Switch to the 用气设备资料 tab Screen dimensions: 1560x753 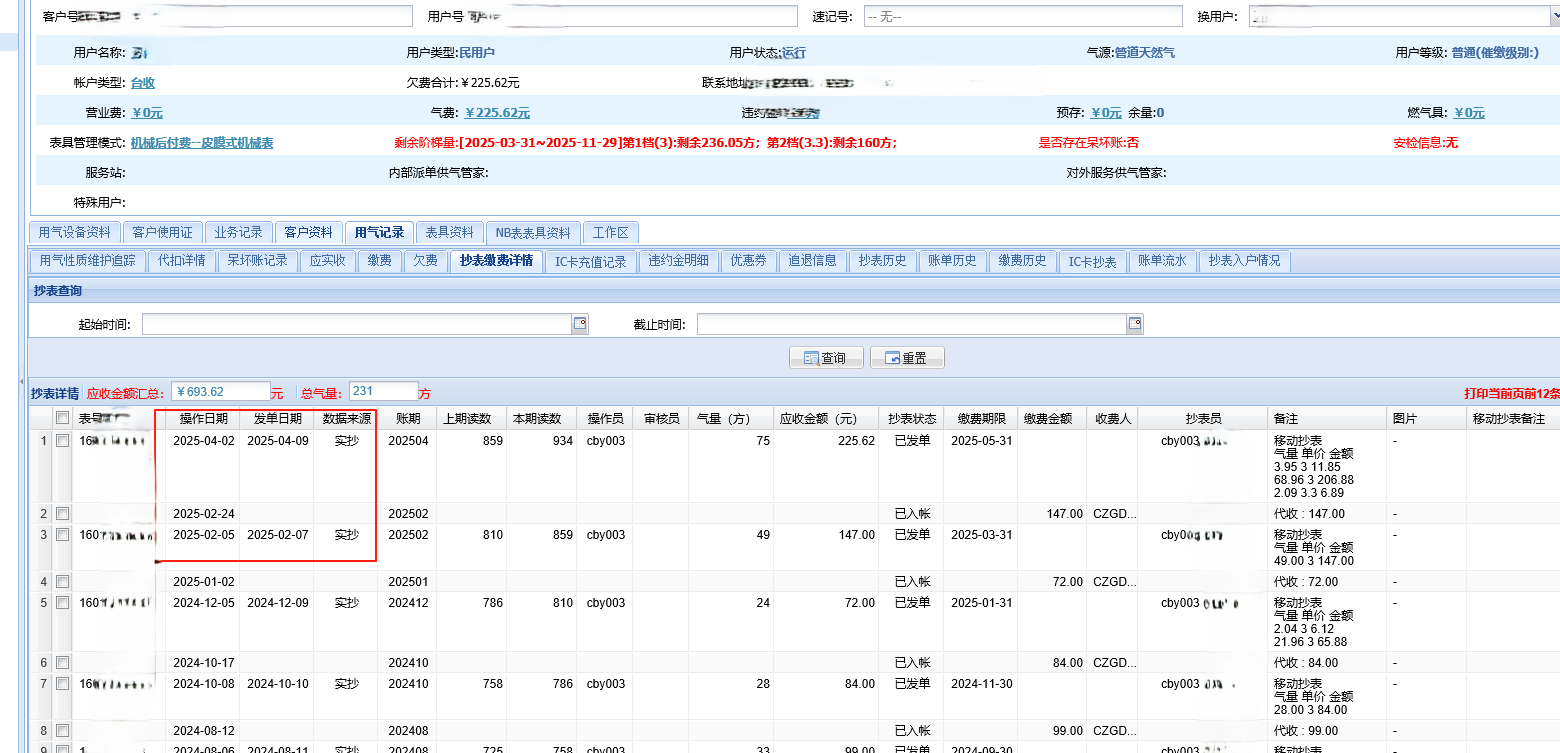[75, 232]
